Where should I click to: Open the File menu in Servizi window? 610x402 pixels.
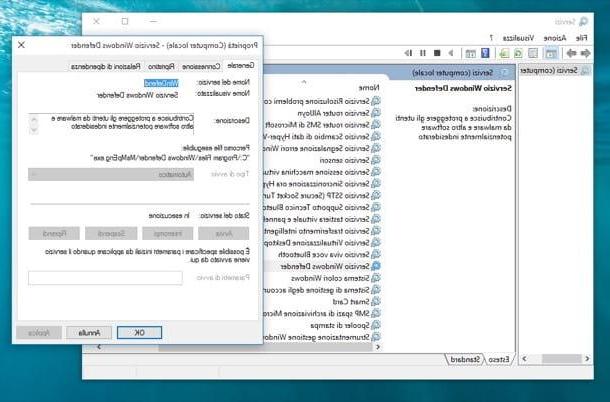tap(581, 38)
